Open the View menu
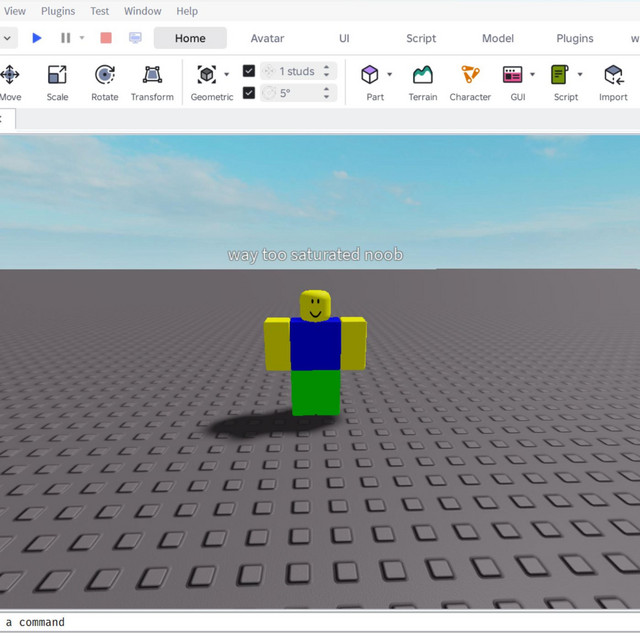 pyautogui.click(x=15, y=11)
